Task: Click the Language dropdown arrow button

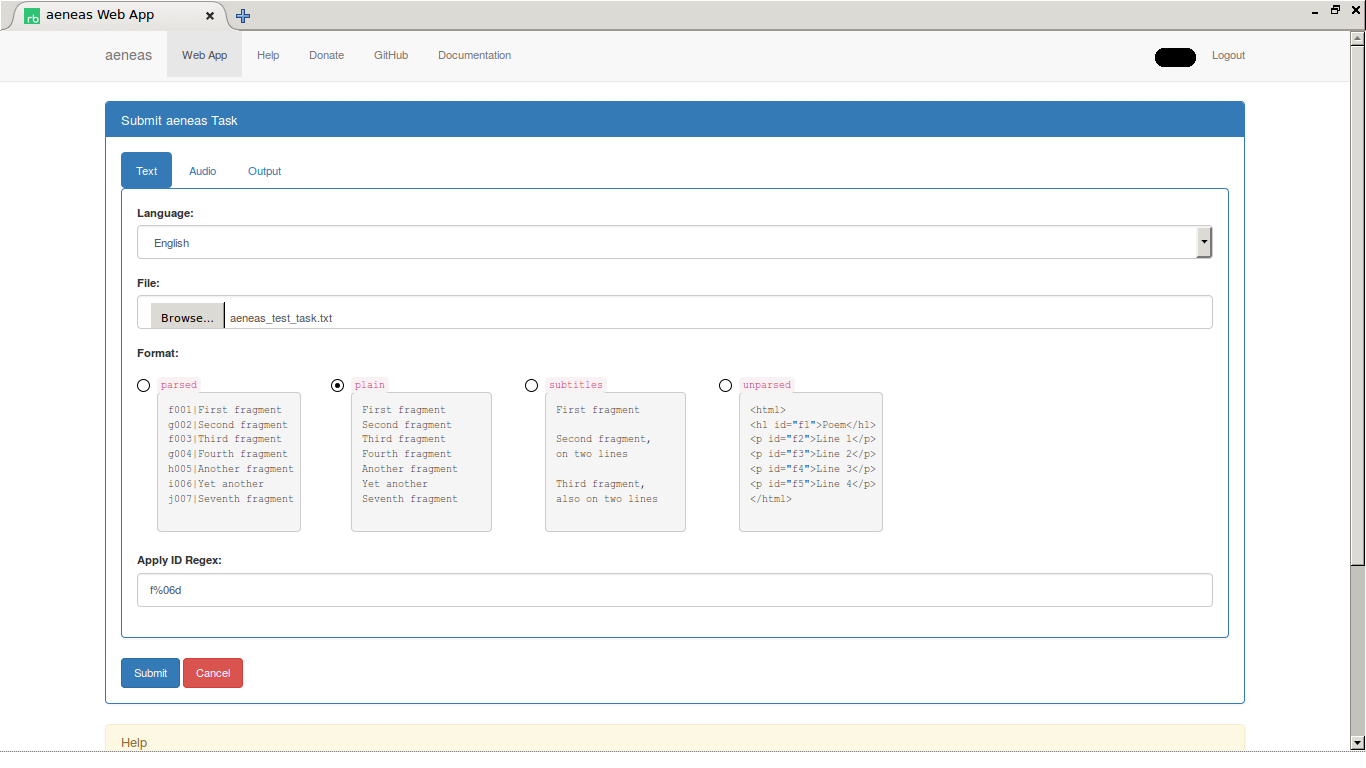Action: tap(1204, 242)
